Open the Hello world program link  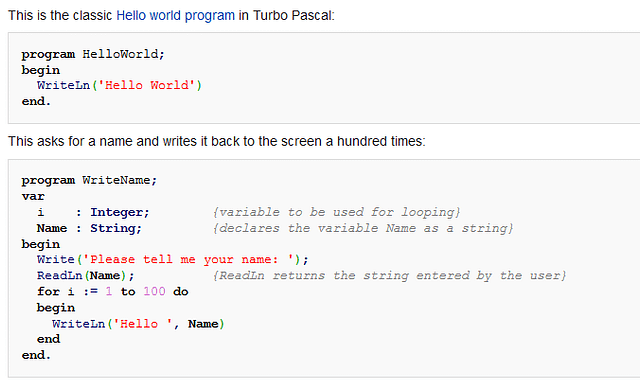[176, 16]
